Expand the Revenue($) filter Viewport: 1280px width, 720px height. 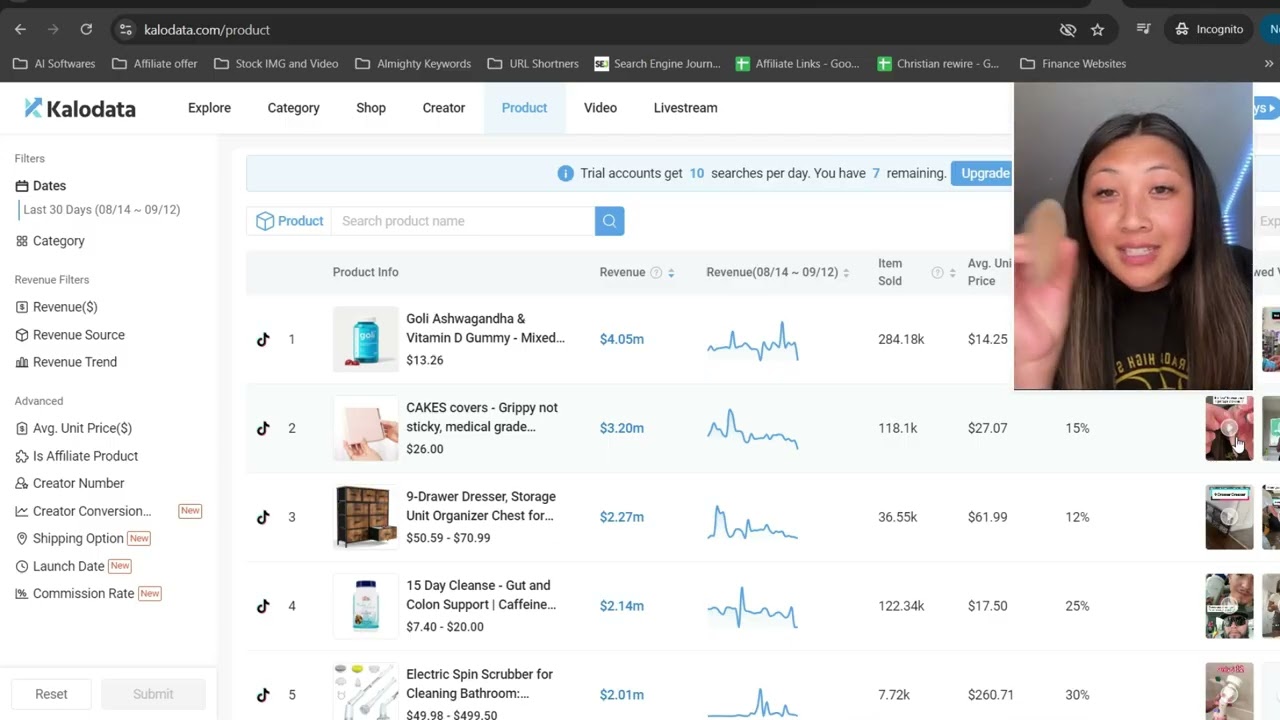(x=57, y=307)
